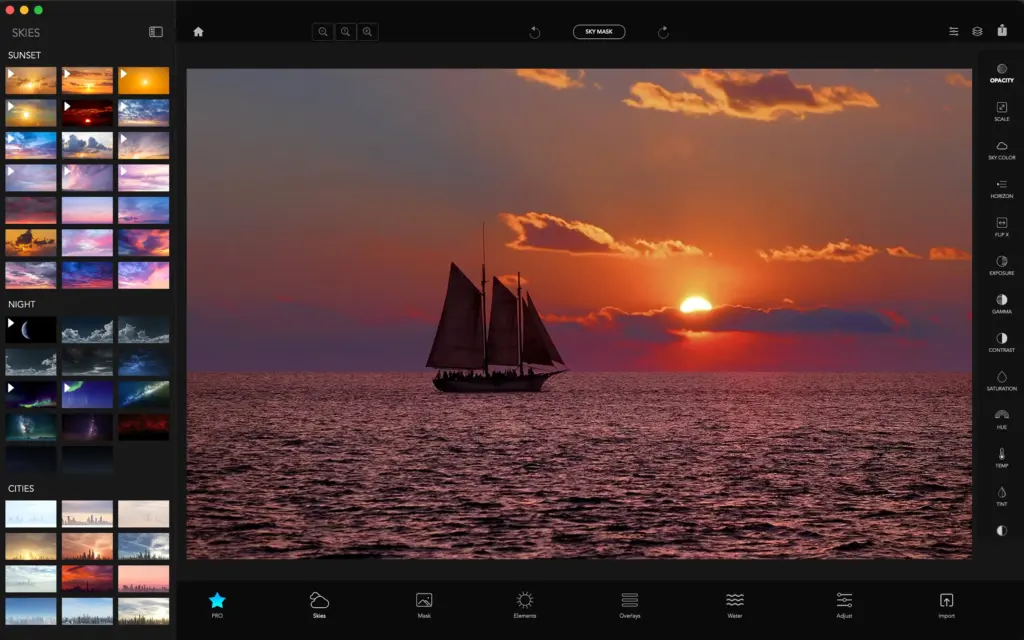Toggle the sidebar panel visibility icon
The image size is (1024, 640).
tap(156, 32)
